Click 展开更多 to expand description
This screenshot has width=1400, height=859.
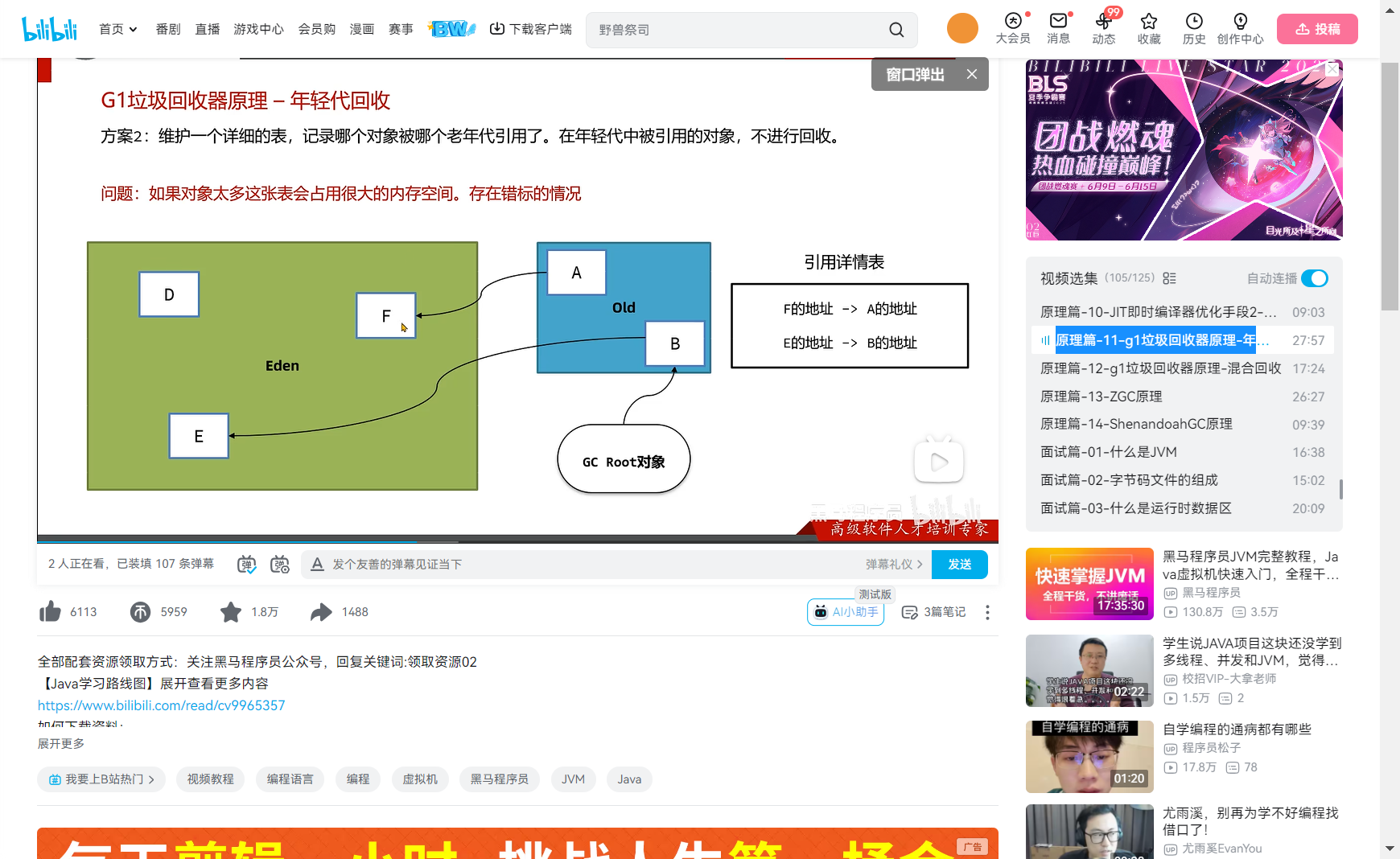tap(60, 743)
